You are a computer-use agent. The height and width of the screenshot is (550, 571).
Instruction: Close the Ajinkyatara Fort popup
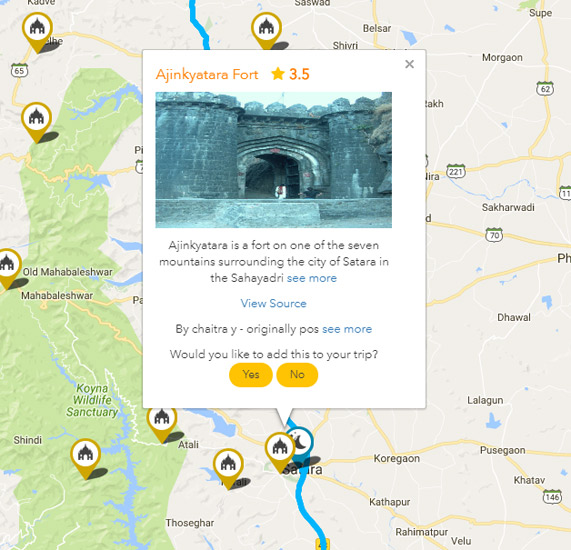pyautogui.click(x=409, y=64)
